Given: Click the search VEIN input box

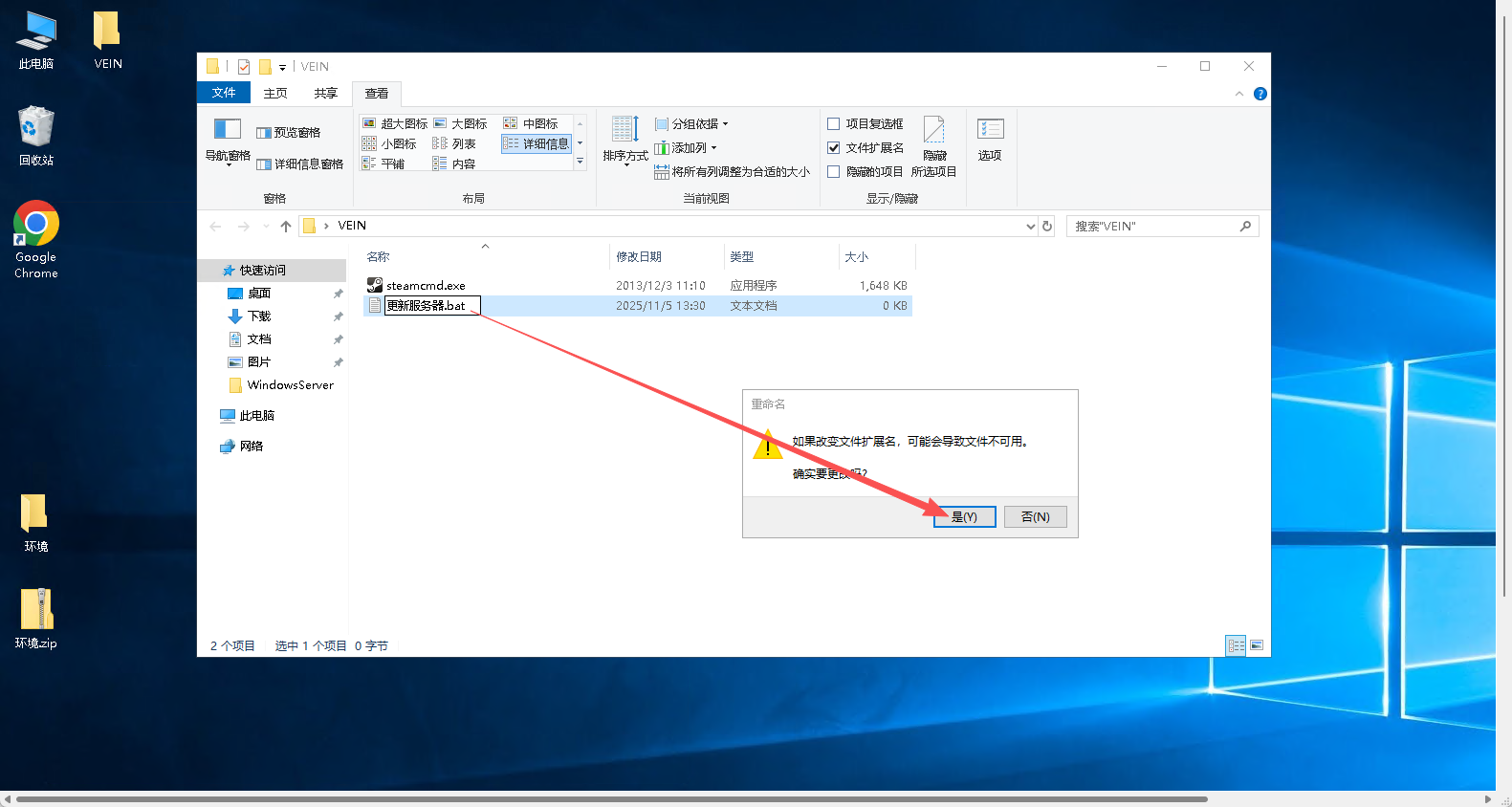Looking at the screenshot, I should tap(1152, 227).
